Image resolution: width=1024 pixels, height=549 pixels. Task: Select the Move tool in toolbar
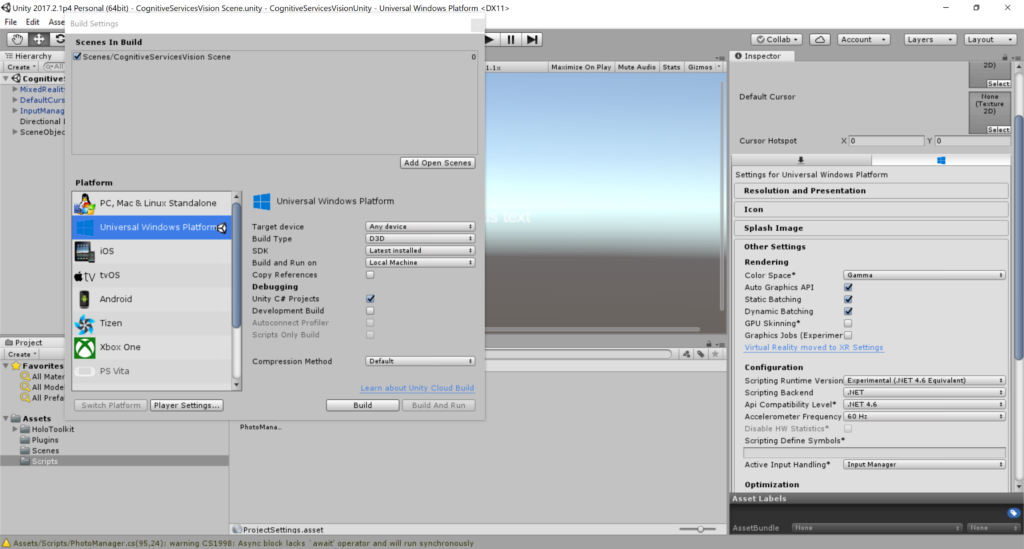point(39,39)
